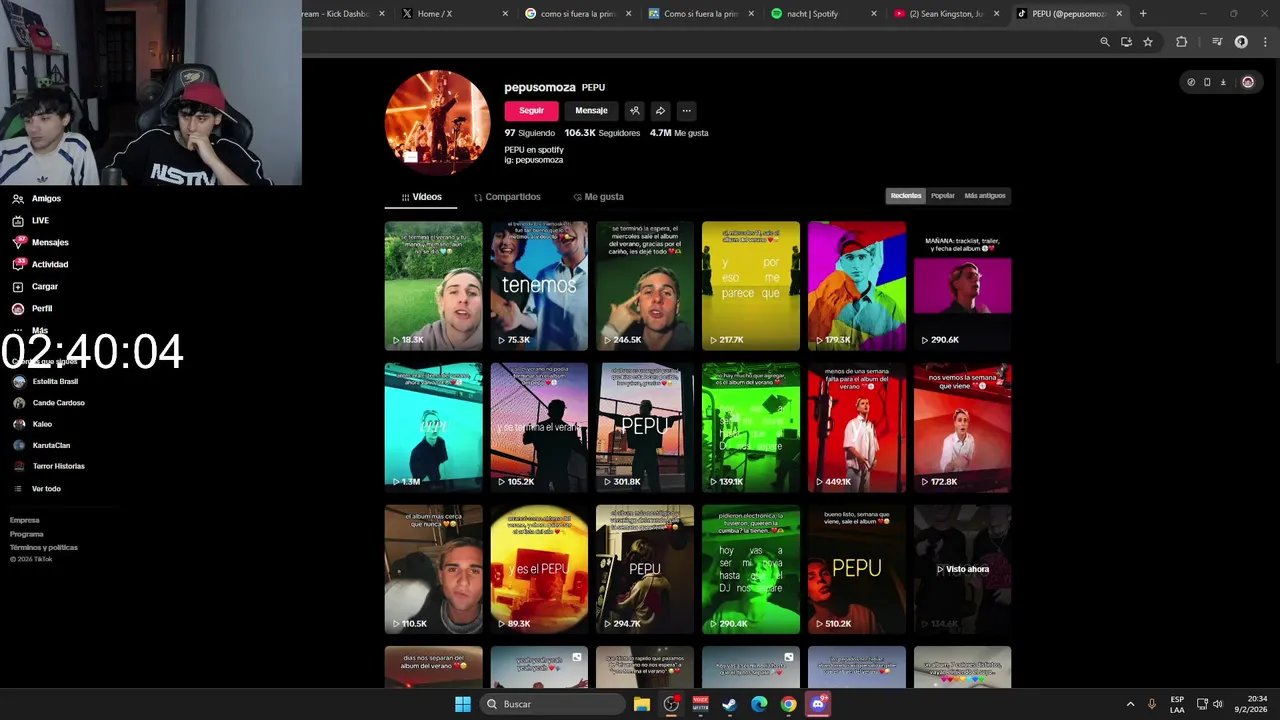1280x720 pixels.
Task: Open the three-dot more options on the profile
Action: click(x=686, y=111)
